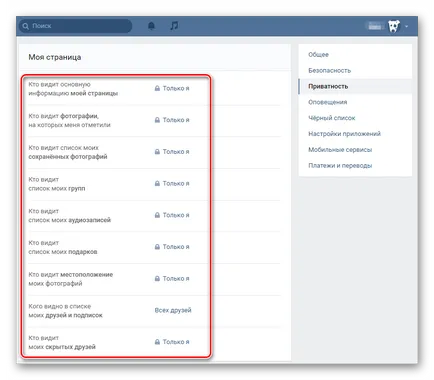The width and height of the screenshot is (434, 380).
Task: Open the music note icon
Action: point(174,26)
